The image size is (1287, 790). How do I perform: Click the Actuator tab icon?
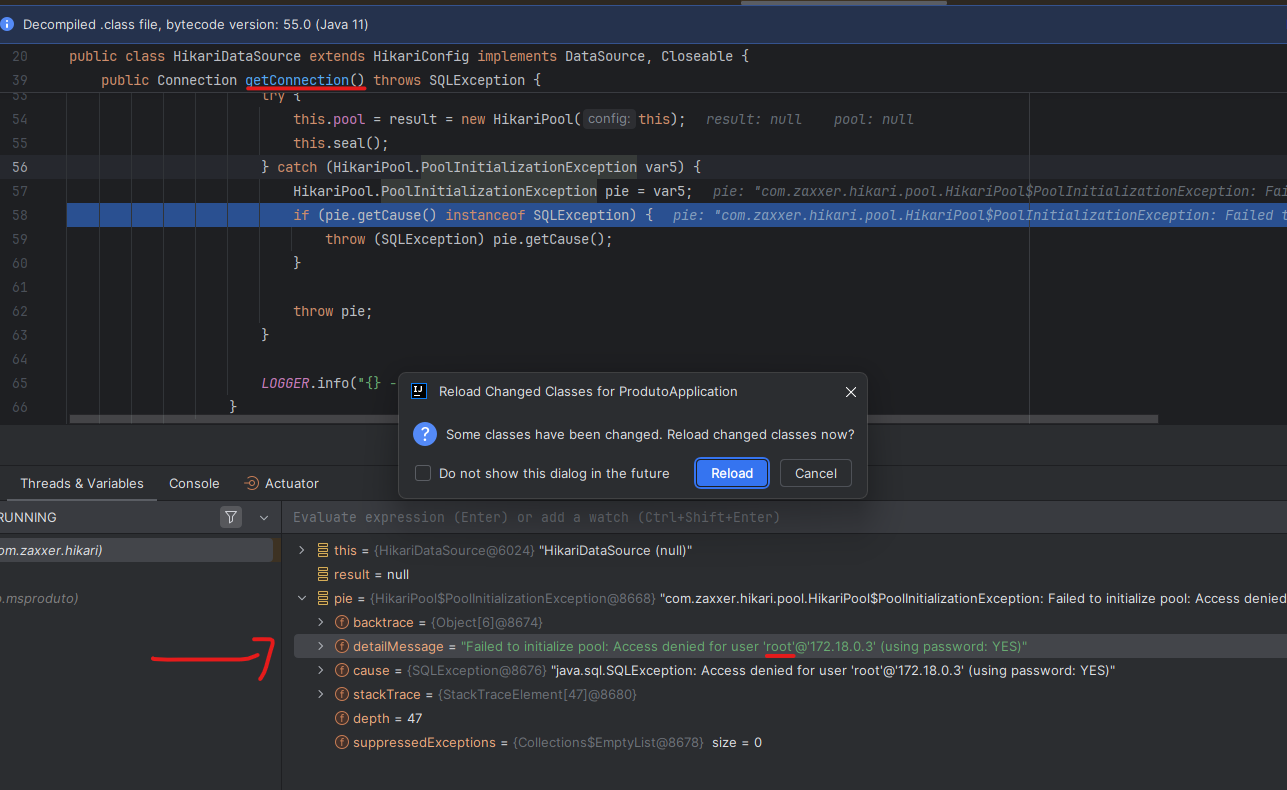(252, 483)
